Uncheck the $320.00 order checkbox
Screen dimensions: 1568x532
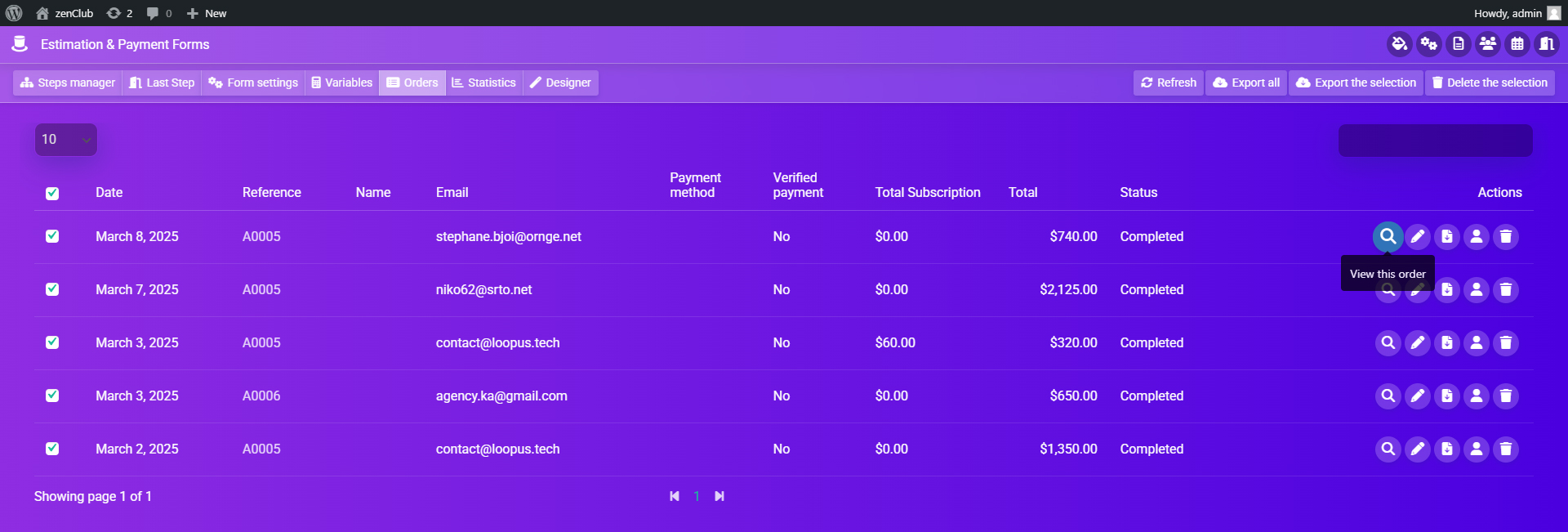pos(52,342)
